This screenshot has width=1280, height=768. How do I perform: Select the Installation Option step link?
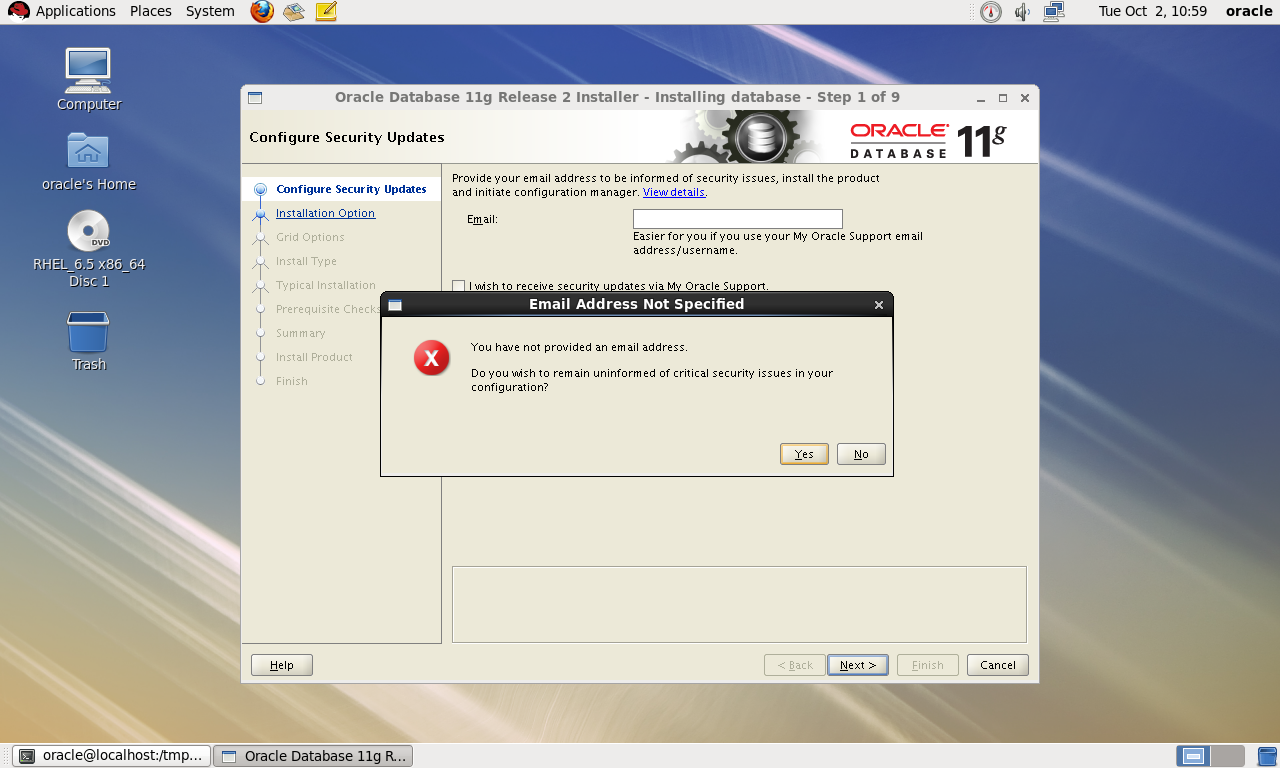coord(325,213)
